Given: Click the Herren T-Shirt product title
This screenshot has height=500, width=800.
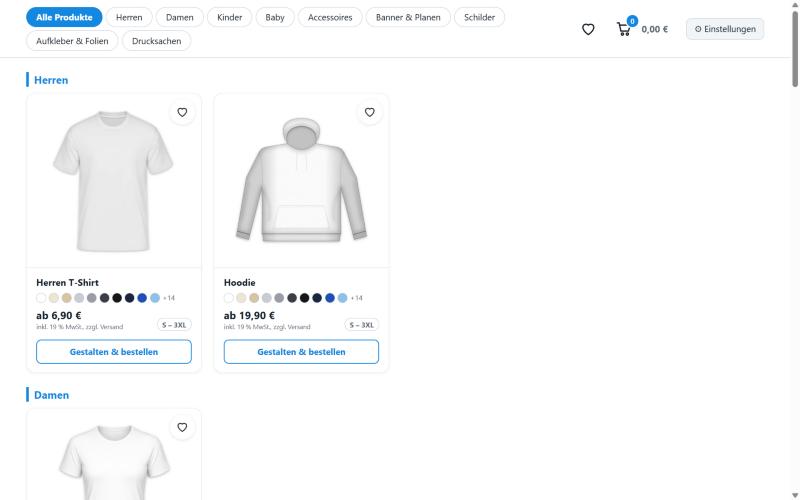Looking at the screenshot, I should (x=67, y=283).
